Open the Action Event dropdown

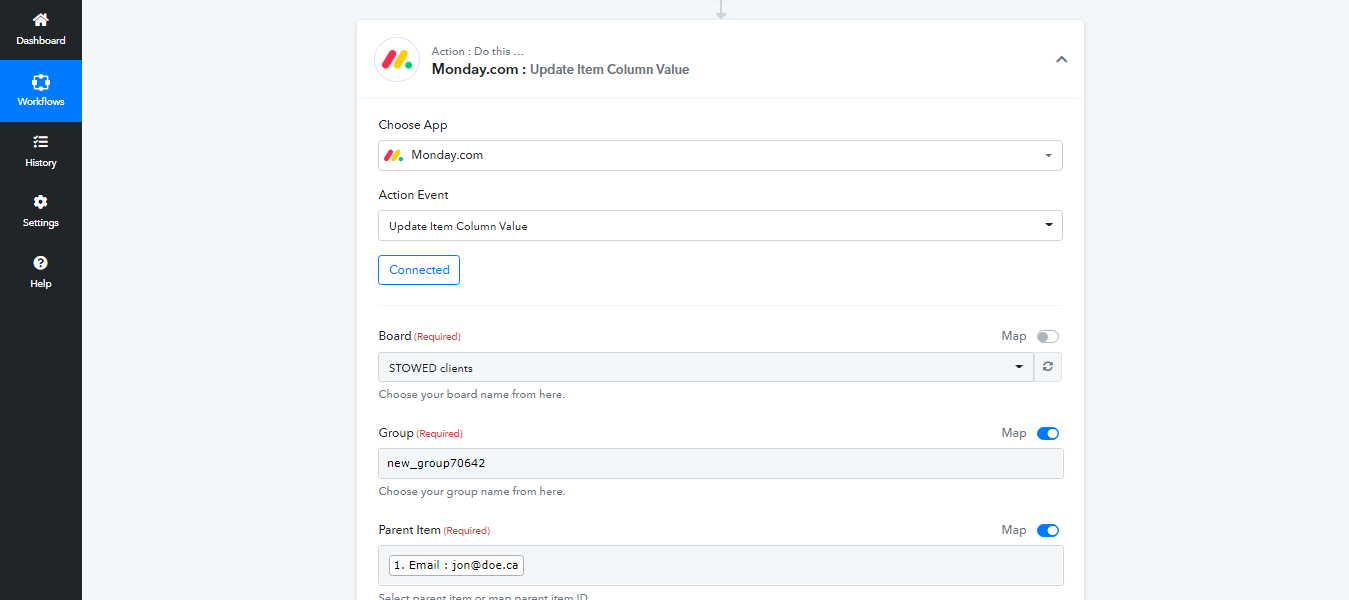point(720,226)
